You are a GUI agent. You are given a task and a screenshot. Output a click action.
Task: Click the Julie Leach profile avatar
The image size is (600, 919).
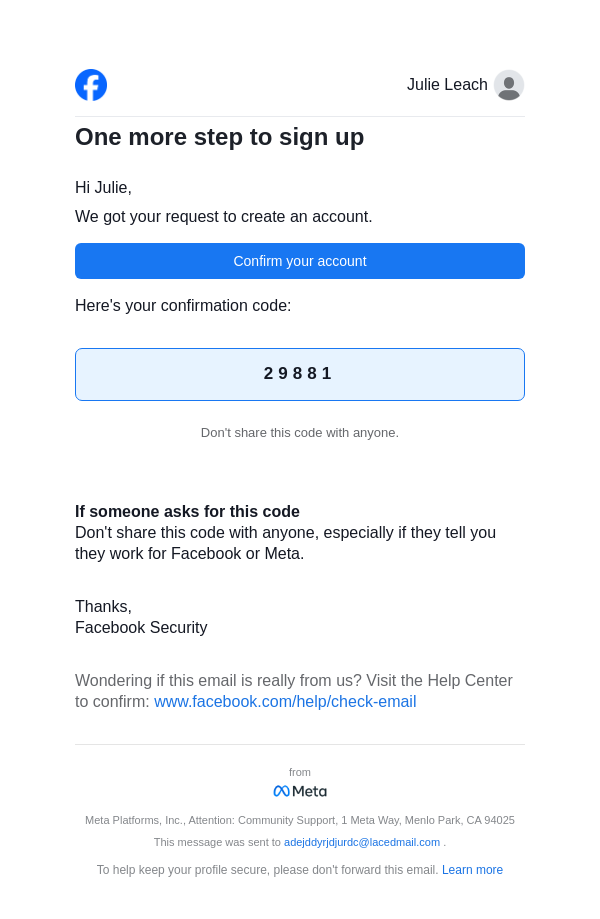pos(509,85)
